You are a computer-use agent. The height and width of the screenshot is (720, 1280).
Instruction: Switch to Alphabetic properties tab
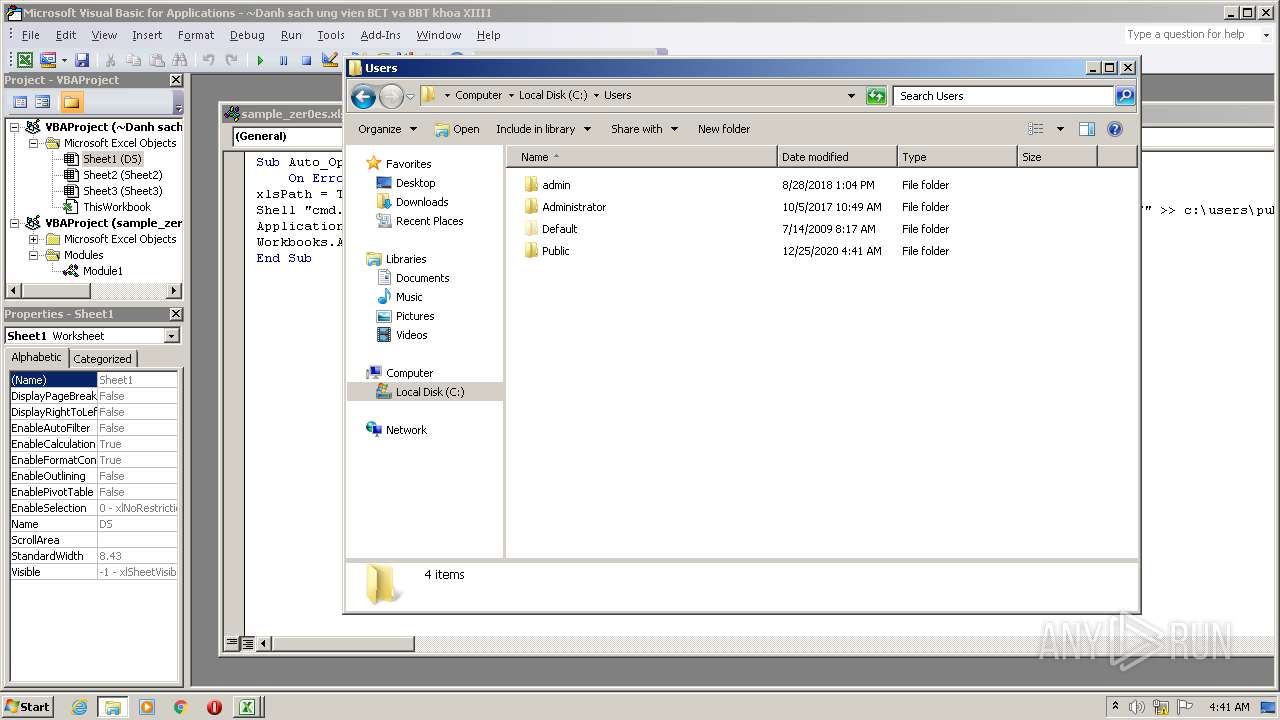(36, 357)
